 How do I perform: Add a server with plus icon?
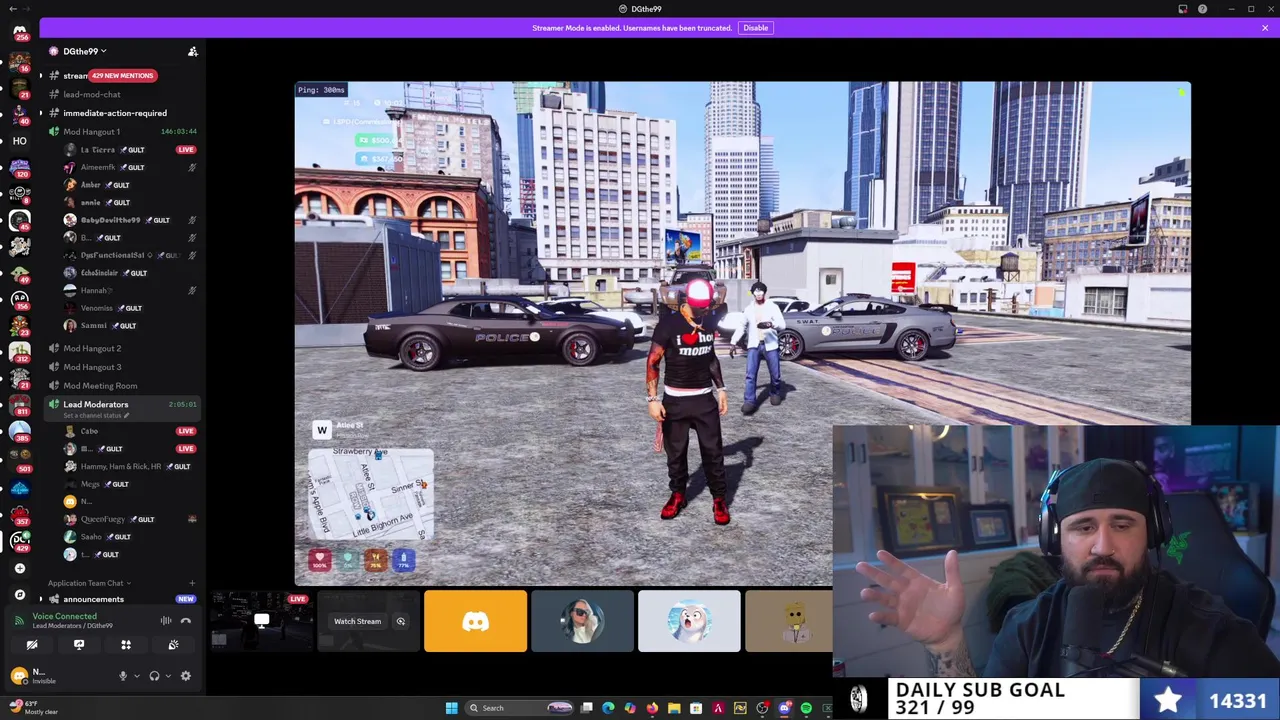(19, 568)
